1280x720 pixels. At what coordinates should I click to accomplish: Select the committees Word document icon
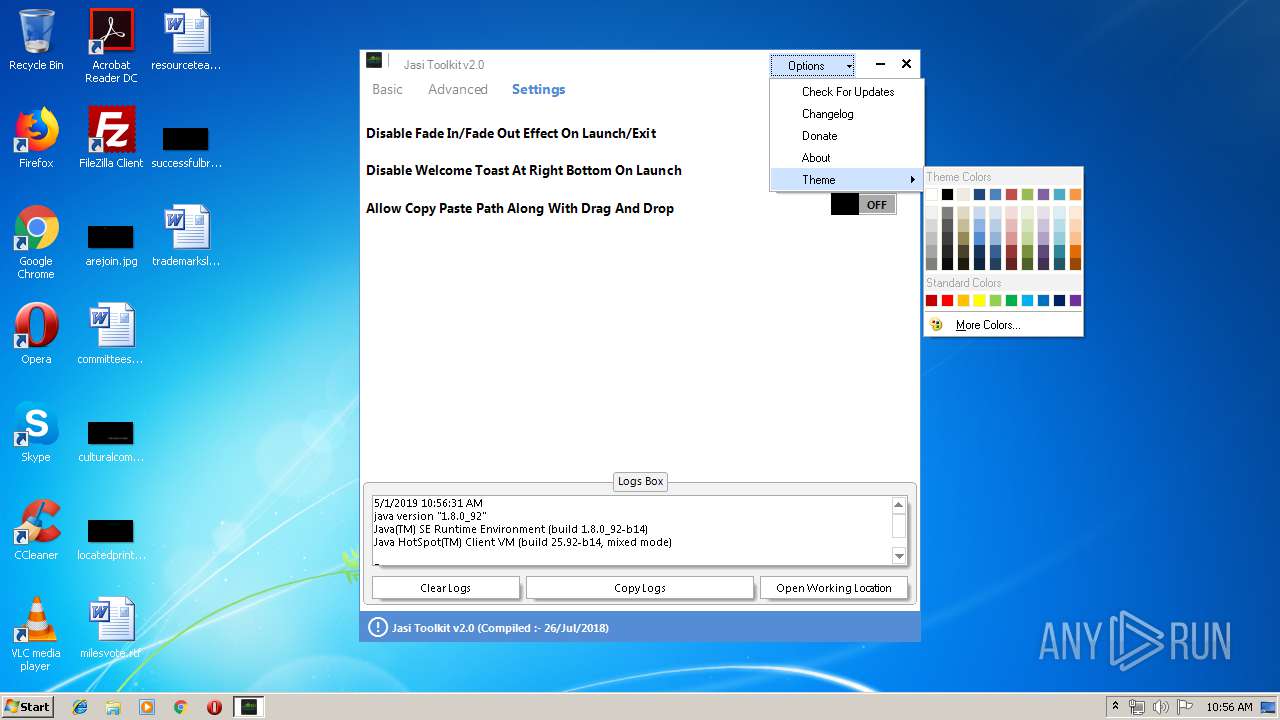point(111,334)
